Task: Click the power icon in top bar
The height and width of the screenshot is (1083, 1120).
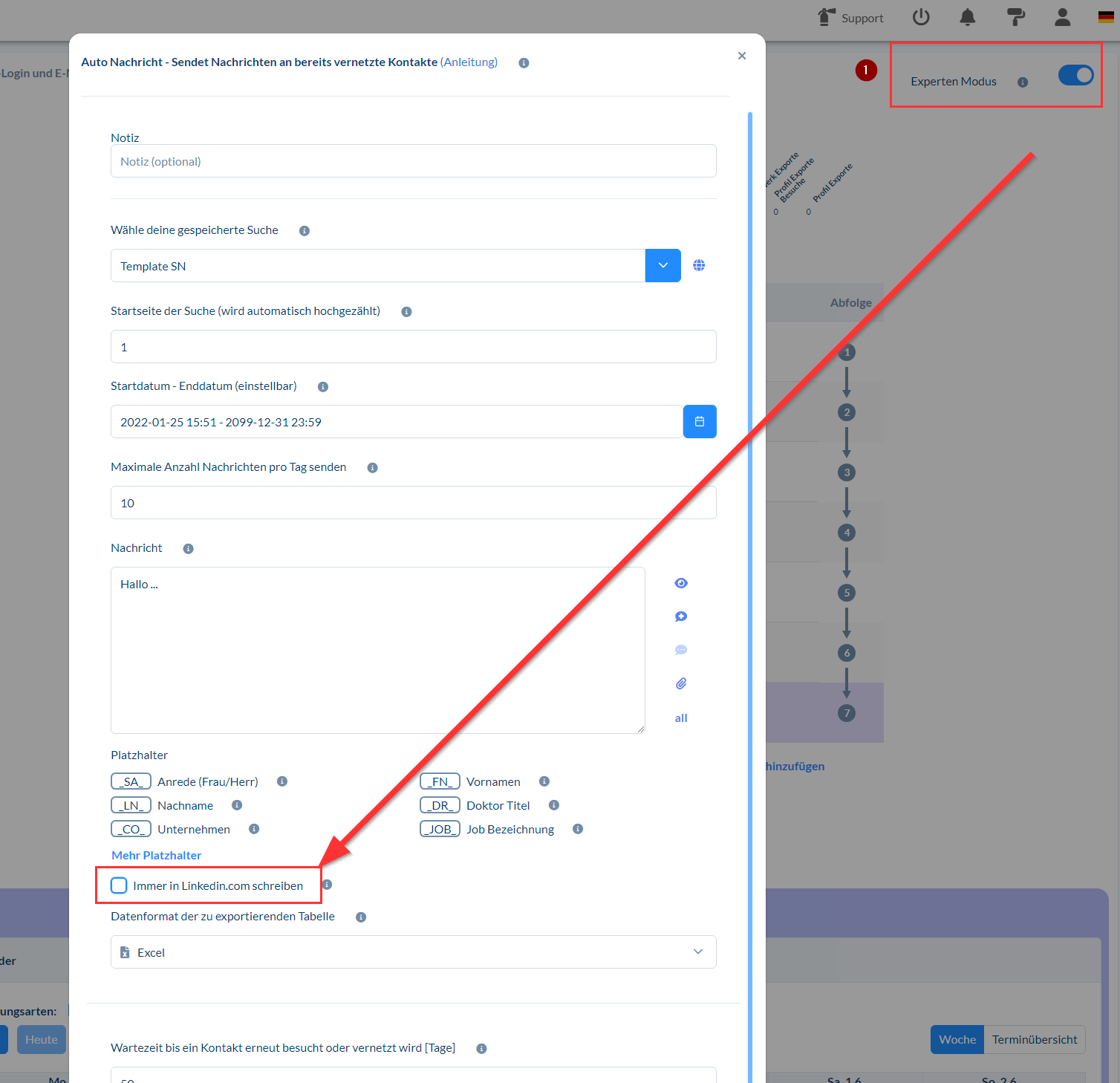Action: pos(921,17)
